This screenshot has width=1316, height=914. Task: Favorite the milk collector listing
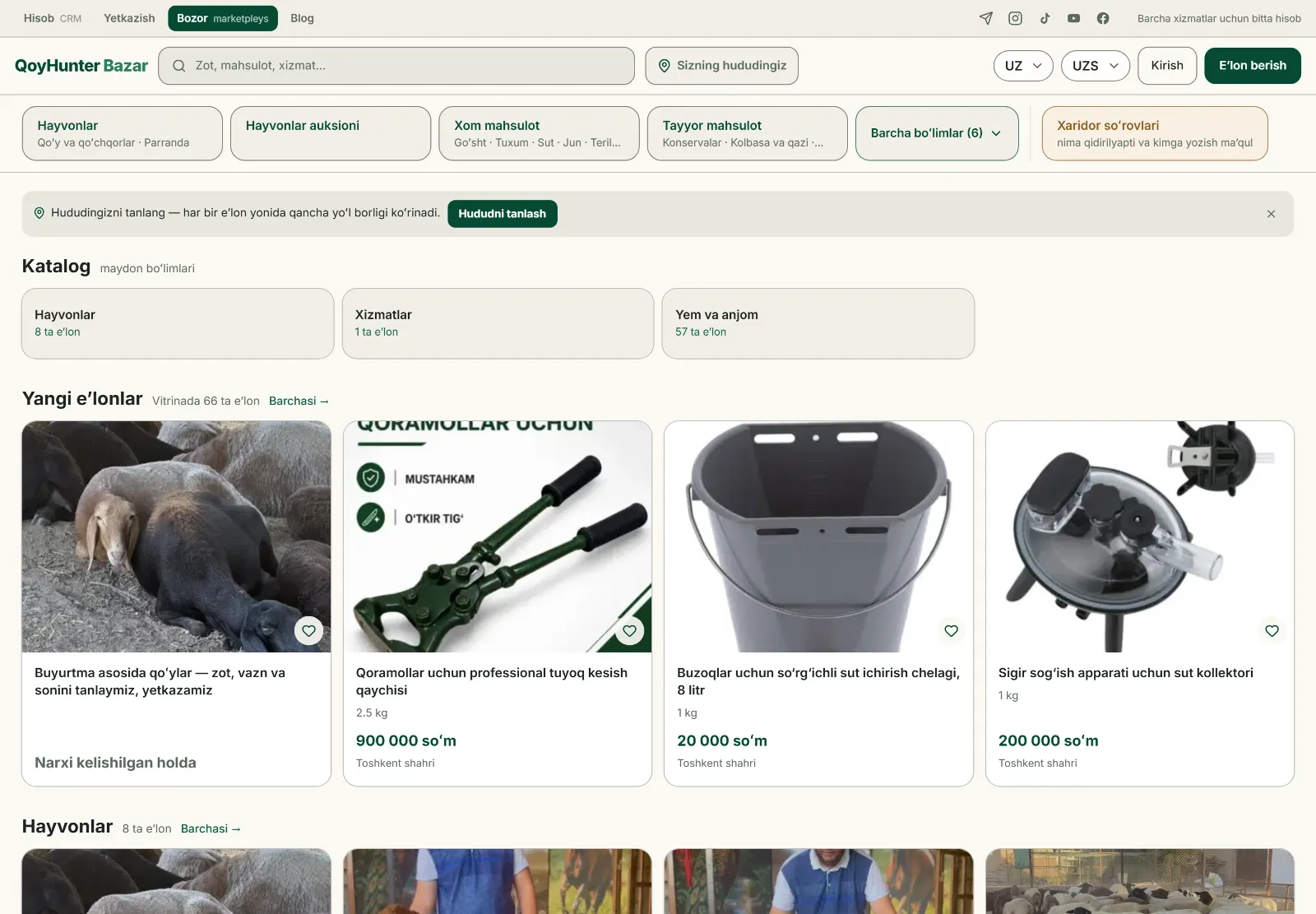pyautogui.click(x=1272, y=631)
